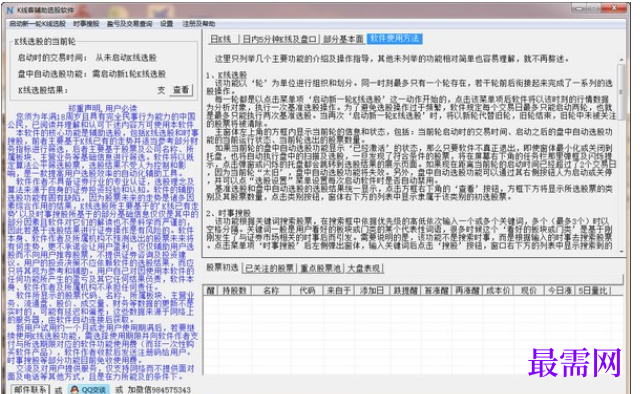Switch to the 日内5分钟K线及盘口 tab

(x=279, y=39)
